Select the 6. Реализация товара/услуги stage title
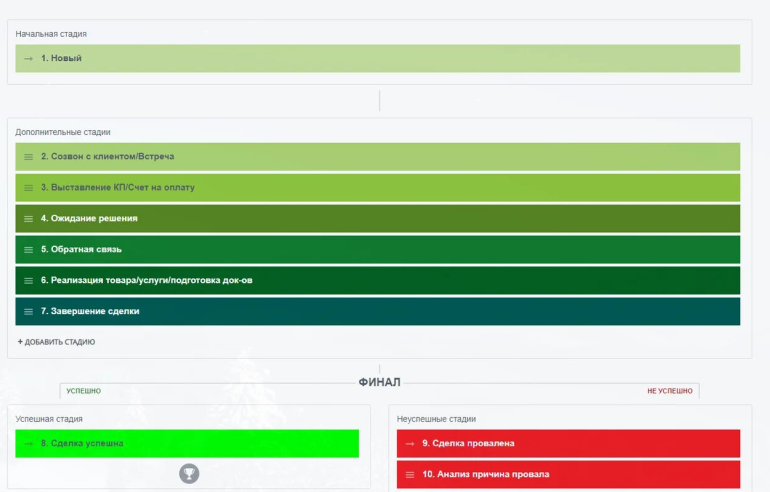 (x=146, y=280)
